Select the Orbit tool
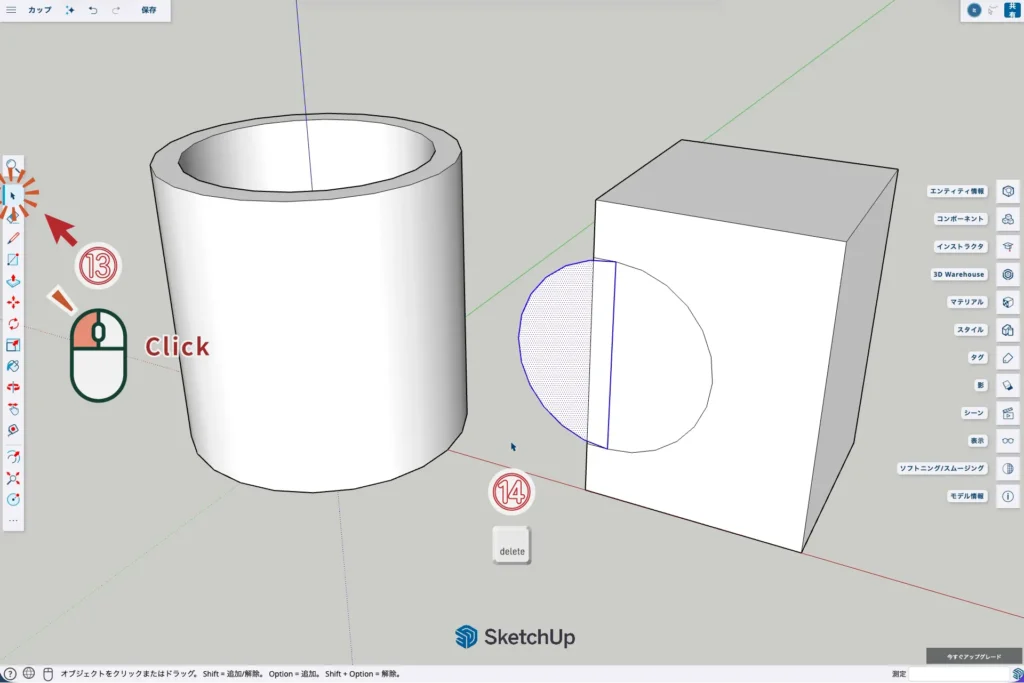Screen dimensions: 1024x683 click(x=13, y=387)
